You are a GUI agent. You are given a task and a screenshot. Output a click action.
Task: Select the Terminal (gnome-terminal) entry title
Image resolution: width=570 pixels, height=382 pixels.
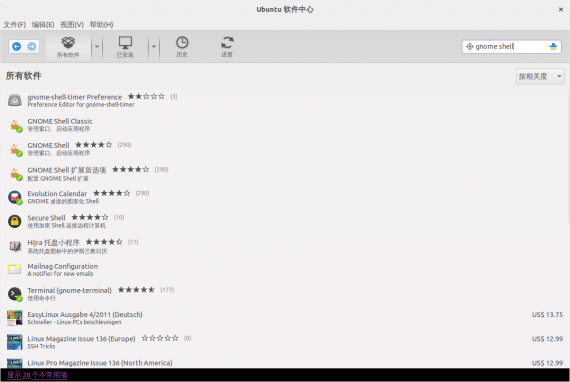click(69, 290)
